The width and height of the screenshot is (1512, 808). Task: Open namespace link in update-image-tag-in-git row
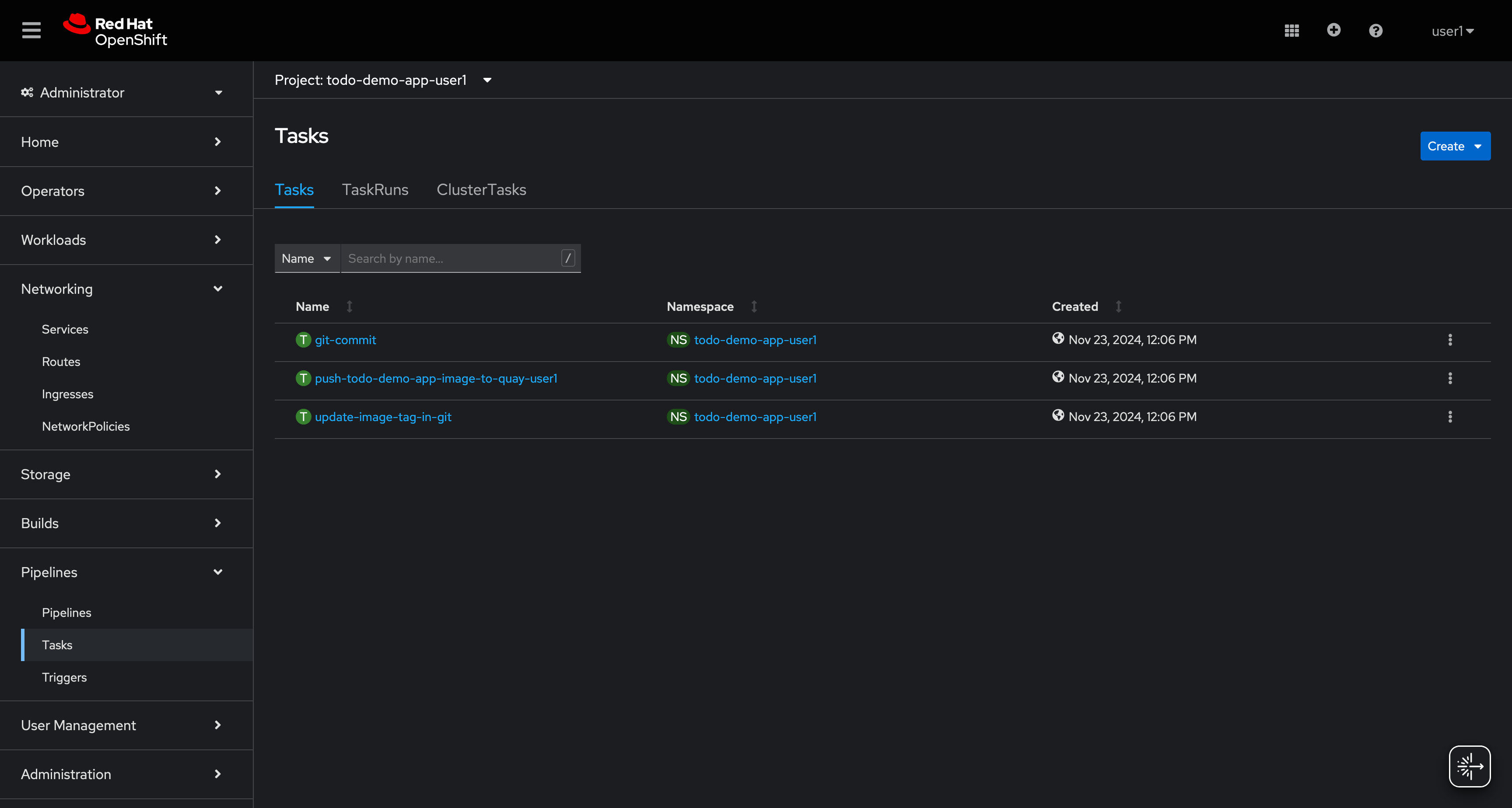[x=755, y=417]
